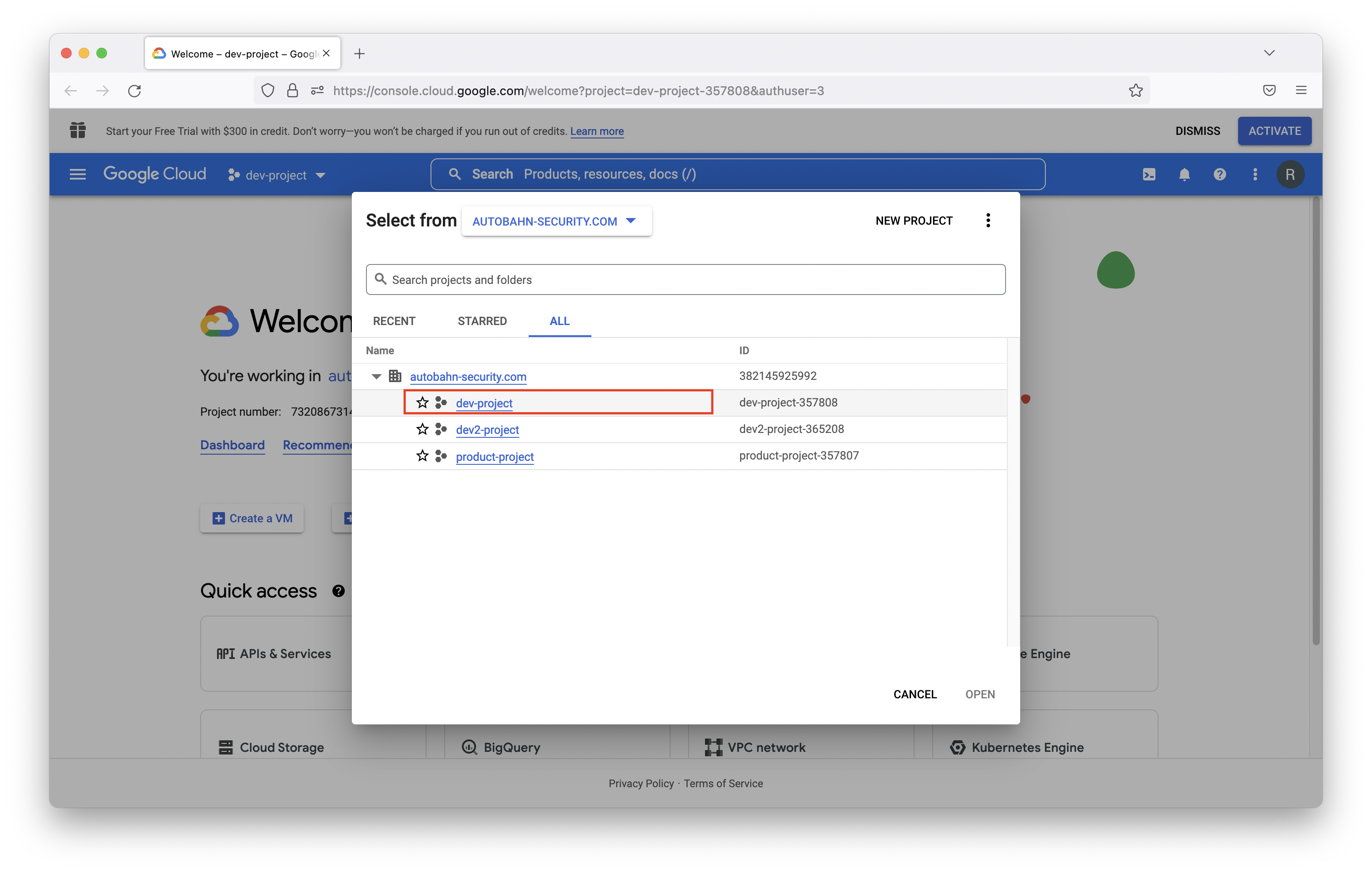Open the BigQuery quick access card
This screenshot has height=873, width=1372.
557,741
